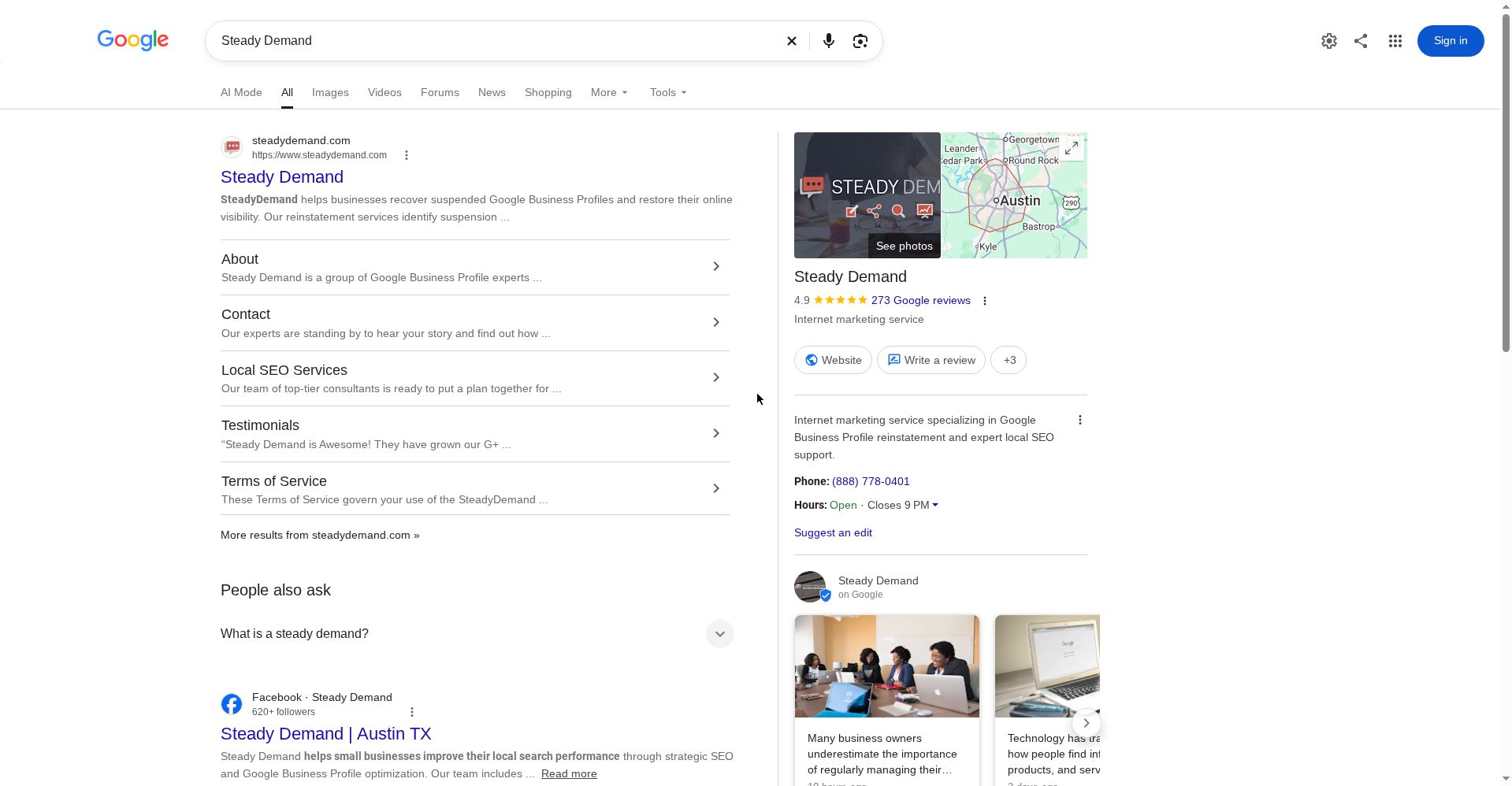This screenshot has width=1512, height=786.
Task: Advance the posts carousel with next arrow
Action: coord(1087,723)
